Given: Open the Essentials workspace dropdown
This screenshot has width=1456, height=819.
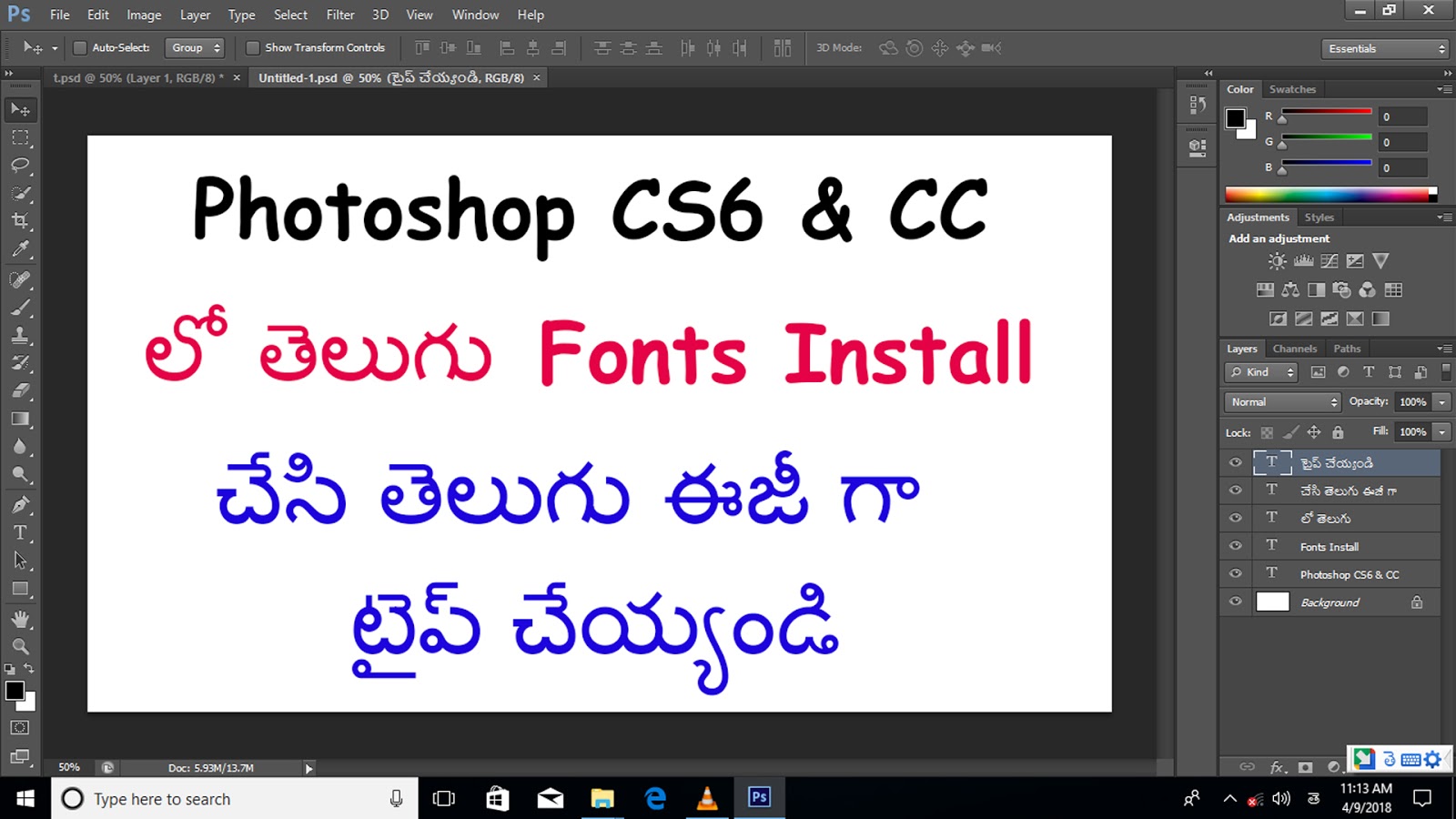Looking at the screenshot, I should click(1384, 49).
